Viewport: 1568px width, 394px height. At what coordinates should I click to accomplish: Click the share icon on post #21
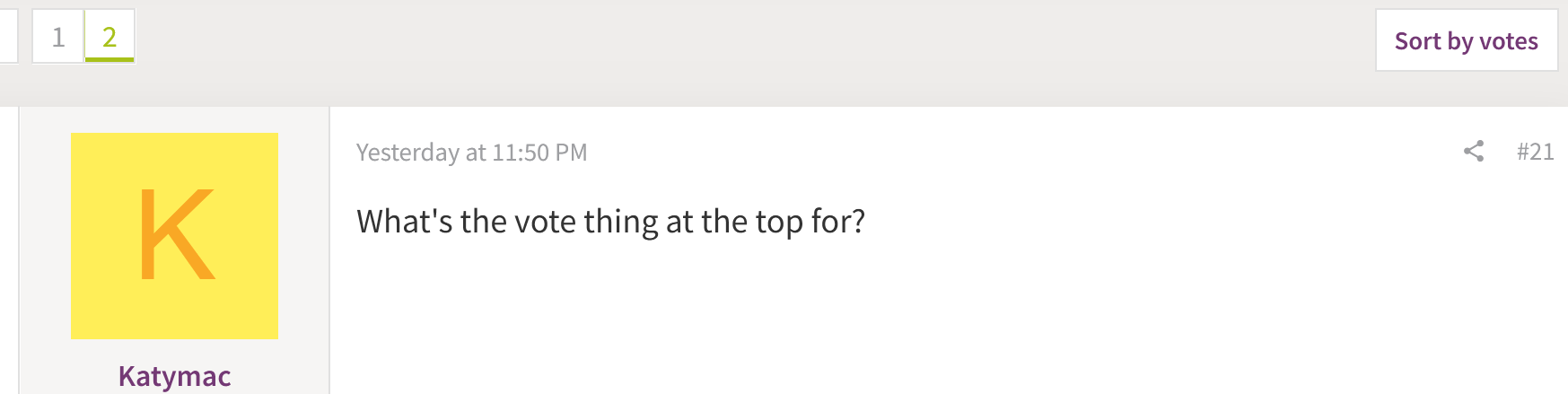tap(1473, 151)
